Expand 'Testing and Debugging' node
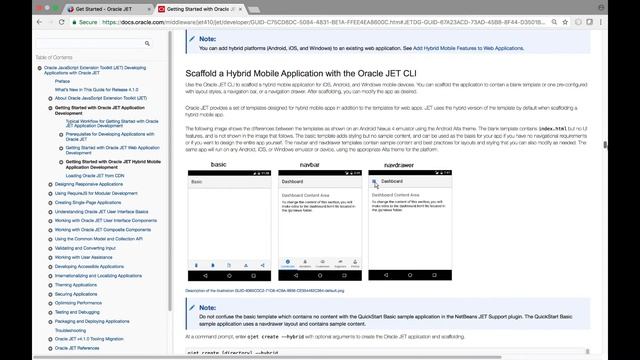The height and width of the screenshot is (360, 640). (x=50, y=313)
